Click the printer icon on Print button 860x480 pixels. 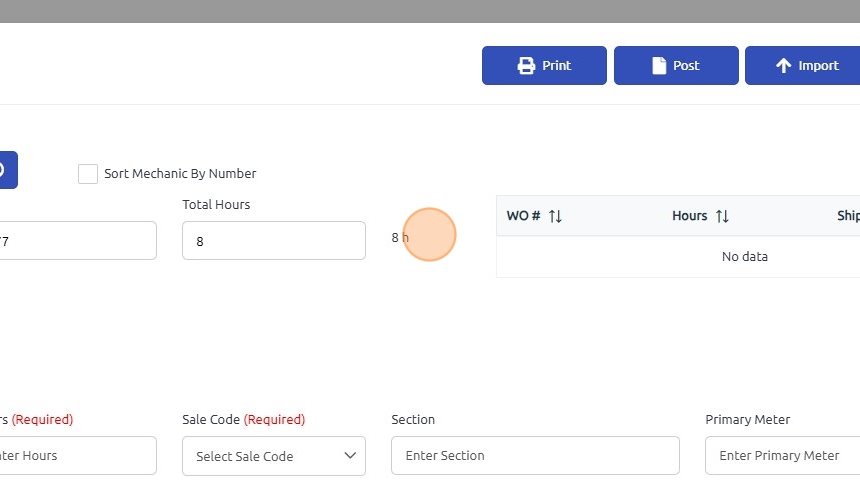[x=526, y=66]
